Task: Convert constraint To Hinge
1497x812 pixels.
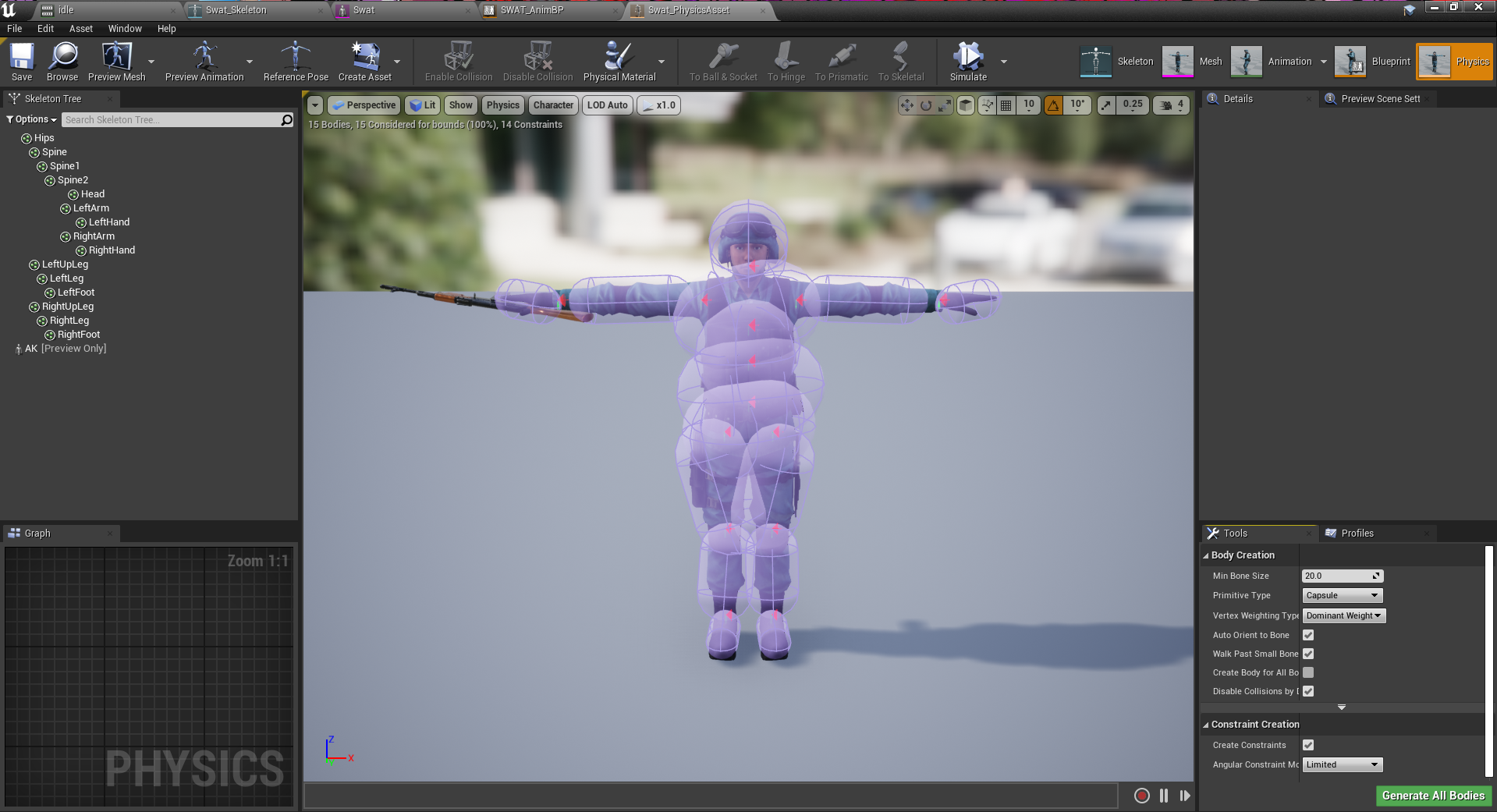Action: (x=785, y=61)
